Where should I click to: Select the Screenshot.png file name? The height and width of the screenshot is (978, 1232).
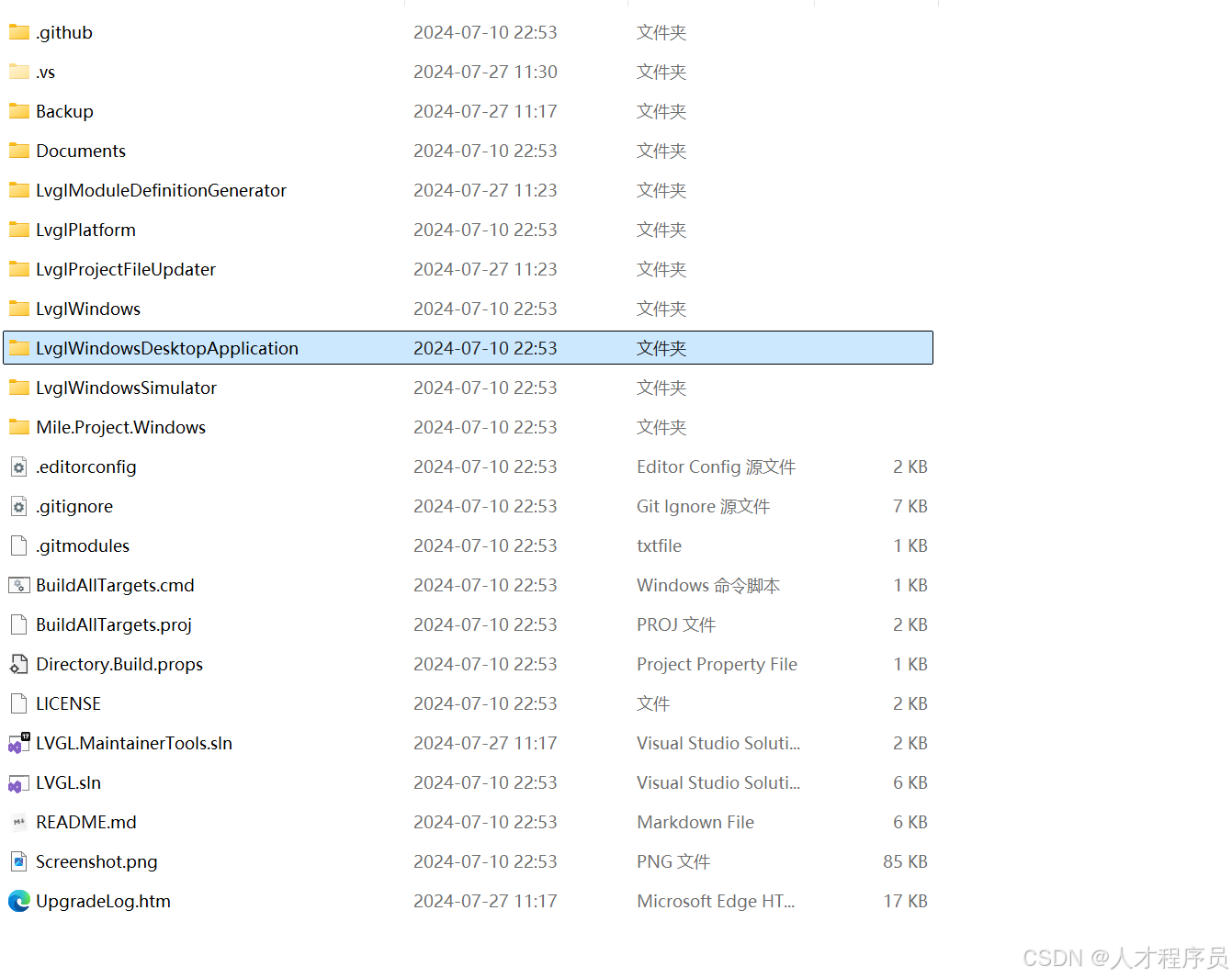(x=96, y=861)
